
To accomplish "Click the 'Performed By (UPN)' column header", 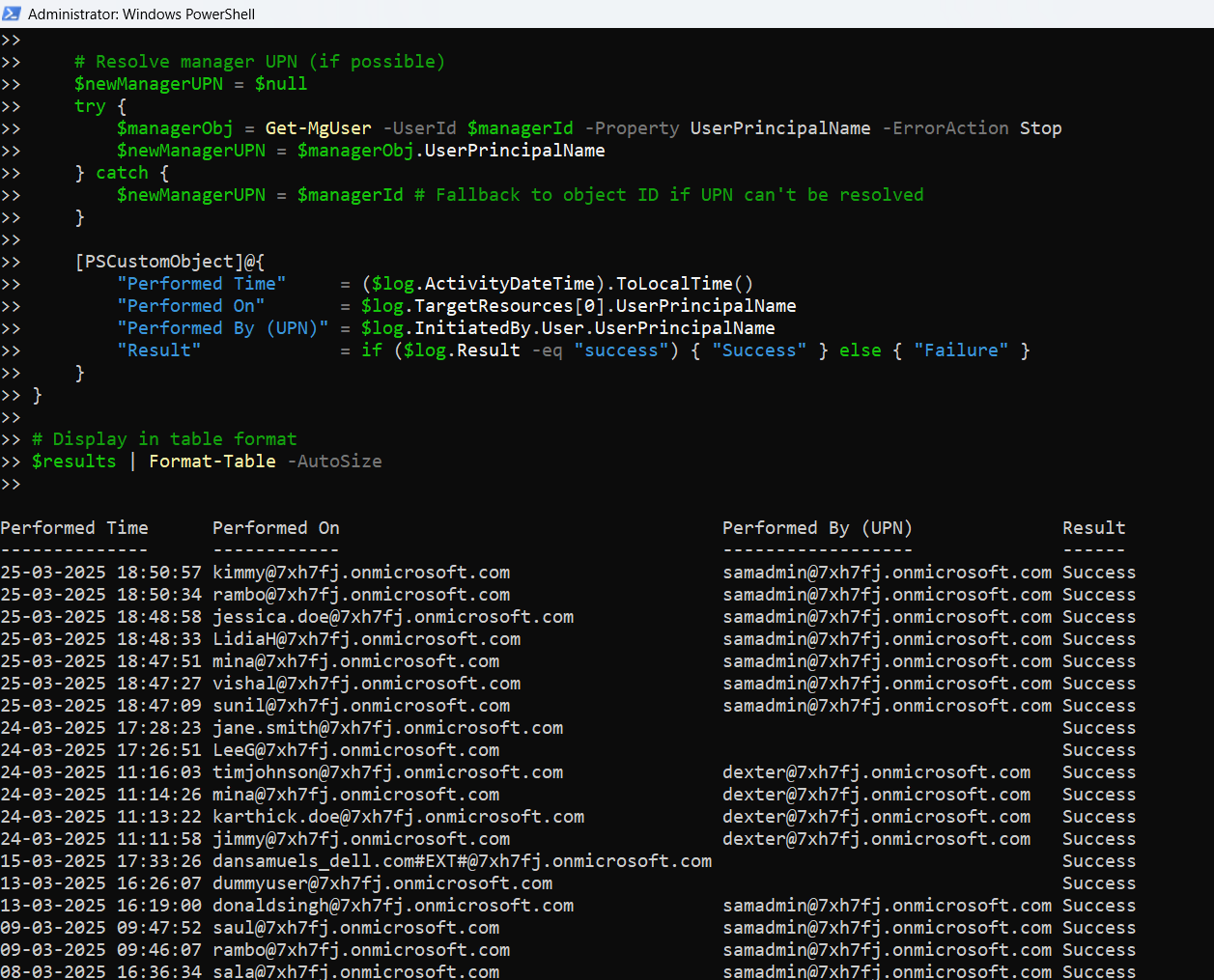I will coord(817,528).
